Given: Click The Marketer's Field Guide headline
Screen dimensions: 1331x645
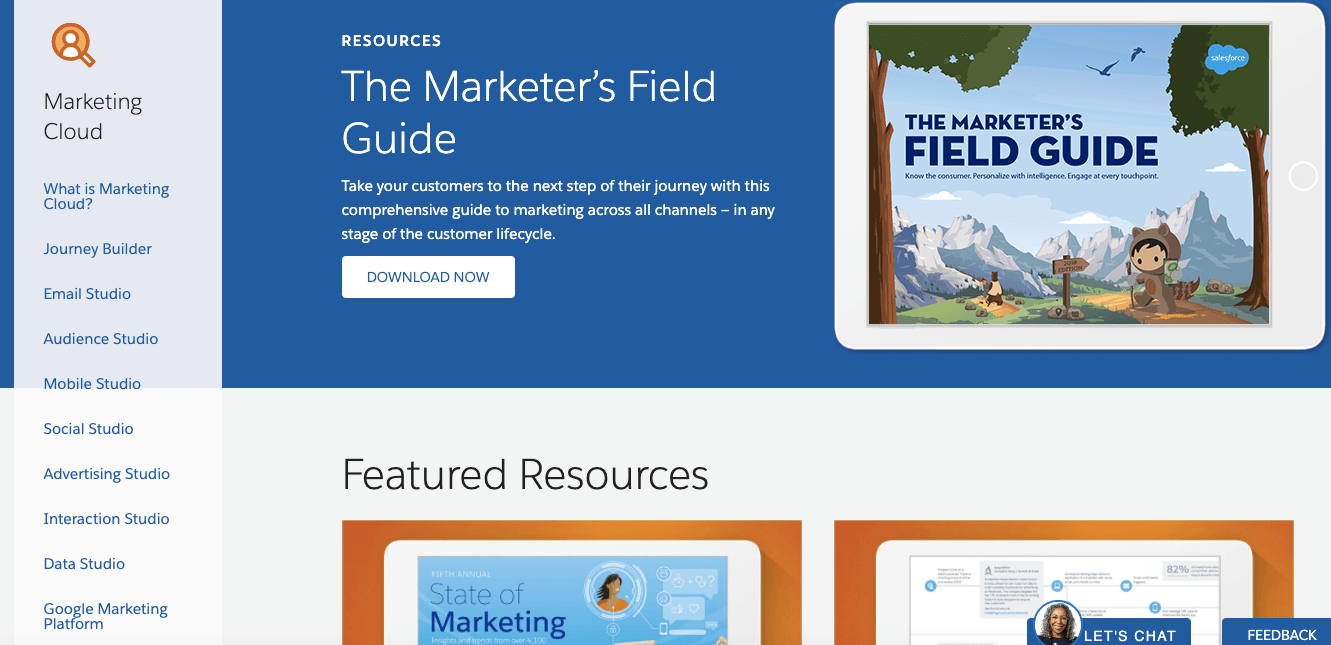Looking at the screenshot, I should (x=528, y=112).
